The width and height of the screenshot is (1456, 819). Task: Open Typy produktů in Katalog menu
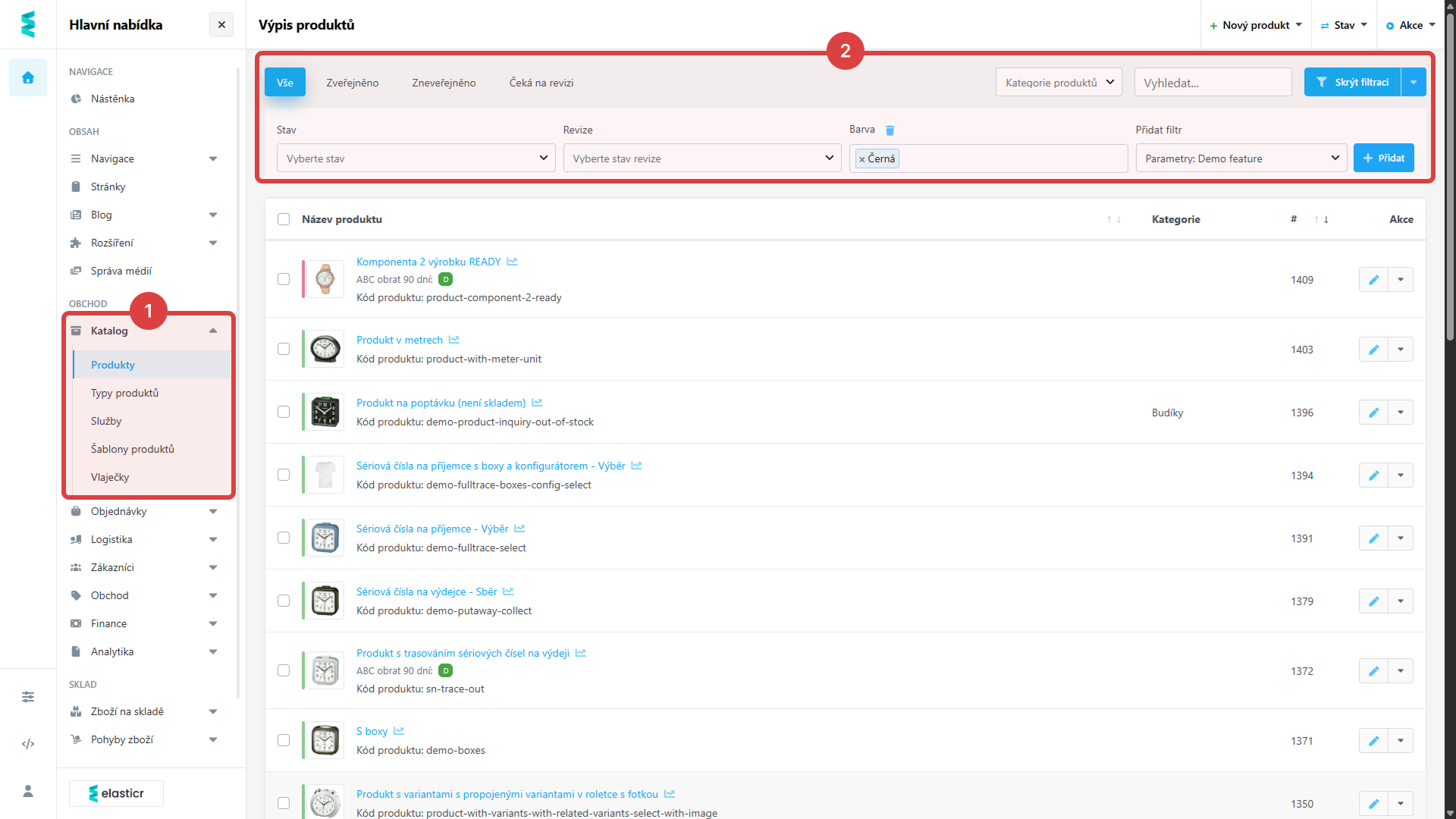125,393
